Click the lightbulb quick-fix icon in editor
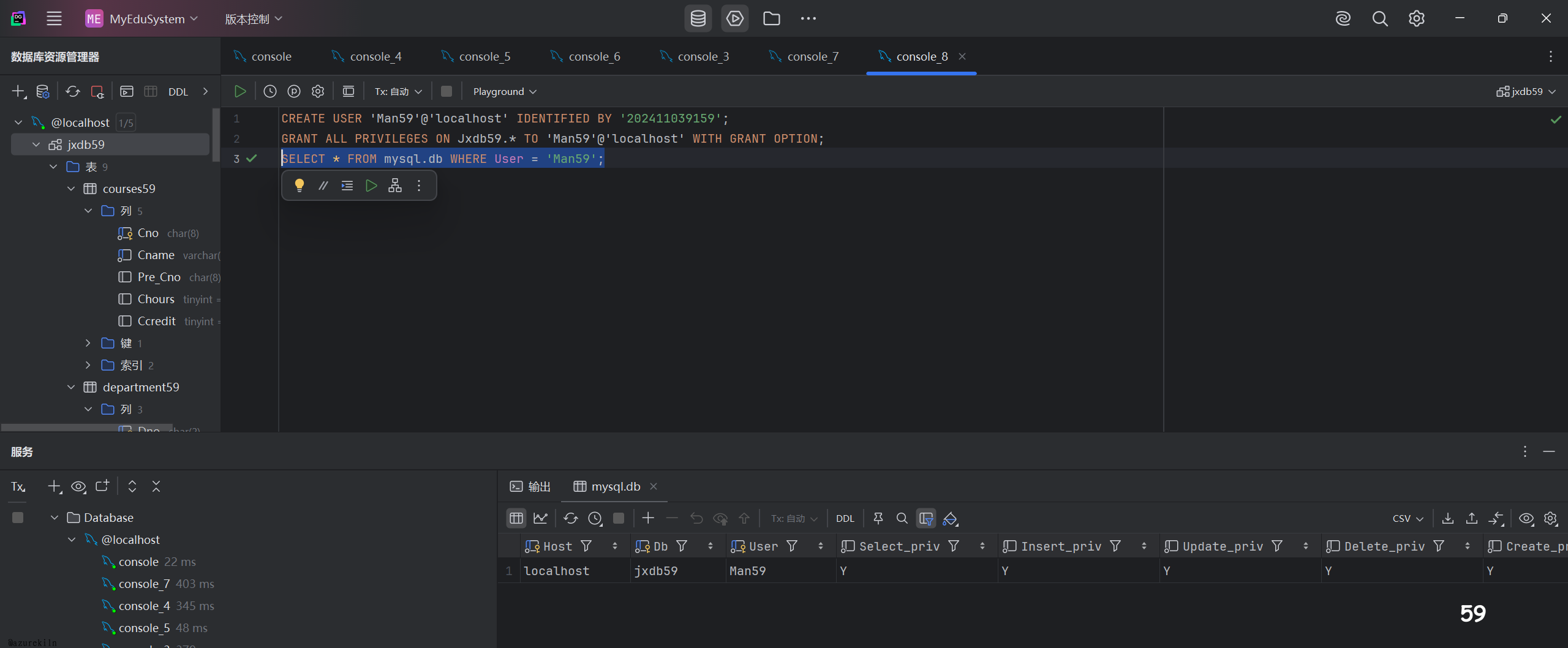 point(299,186)
